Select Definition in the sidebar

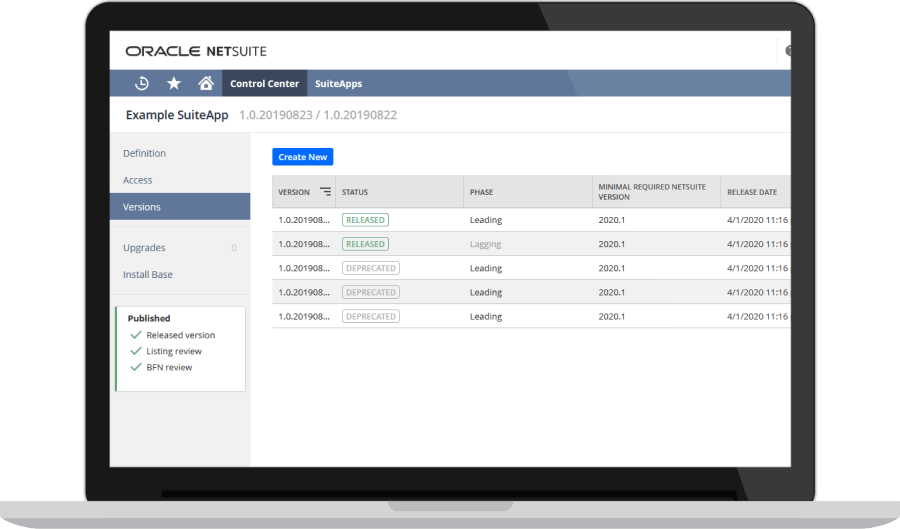click(145, 153)
